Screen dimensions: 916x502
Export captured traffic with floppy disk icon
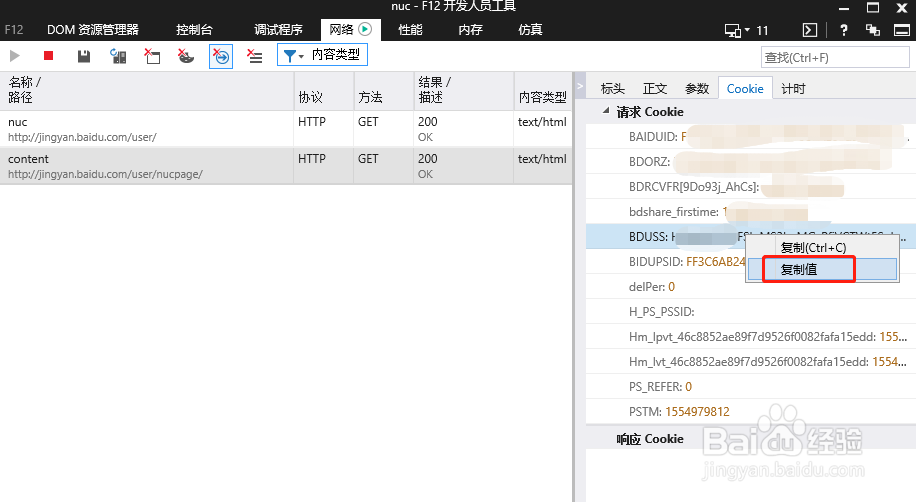click(x=84, y=56)
